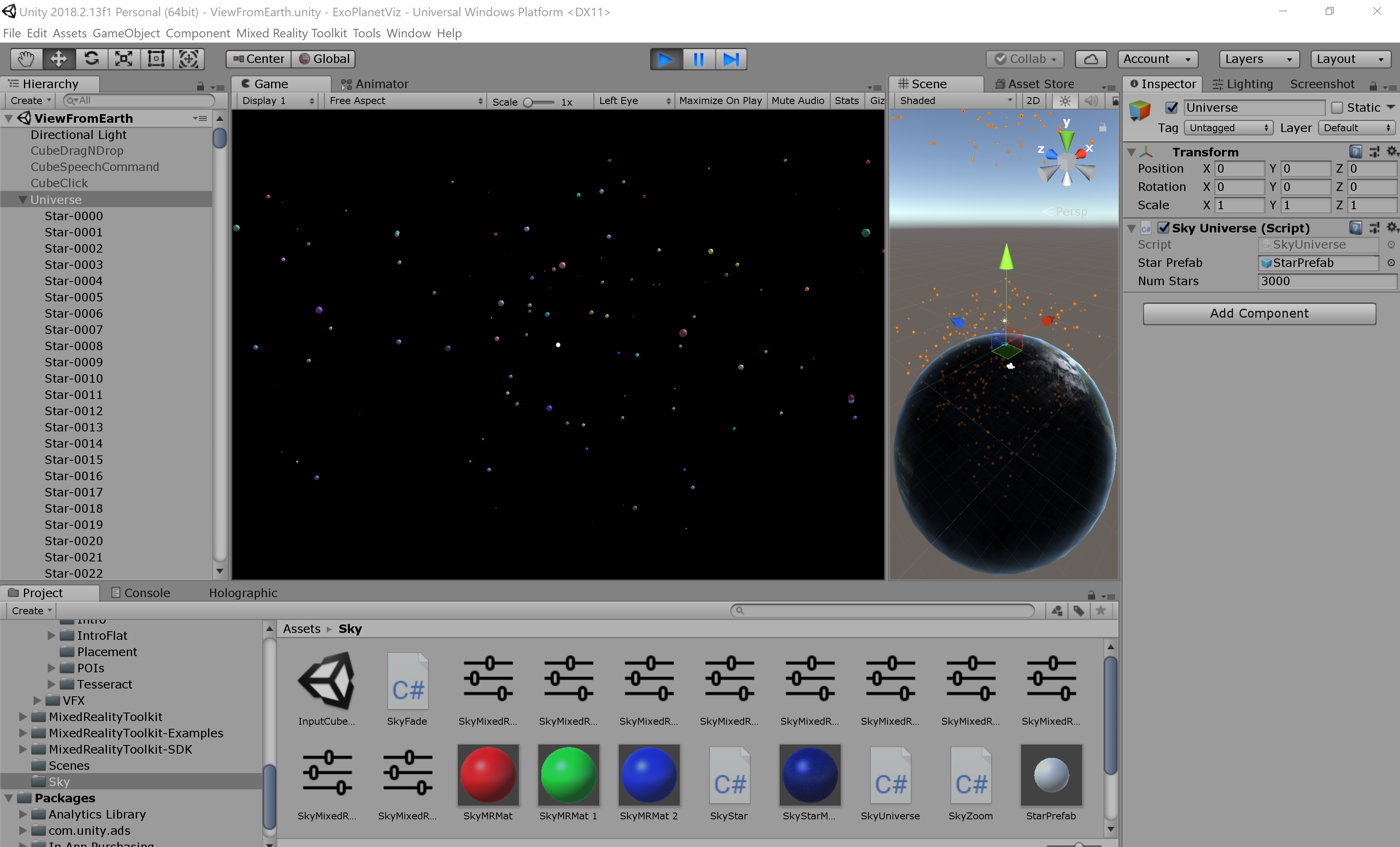Click the Play button

pyautogui.click(x=665, y=59)
